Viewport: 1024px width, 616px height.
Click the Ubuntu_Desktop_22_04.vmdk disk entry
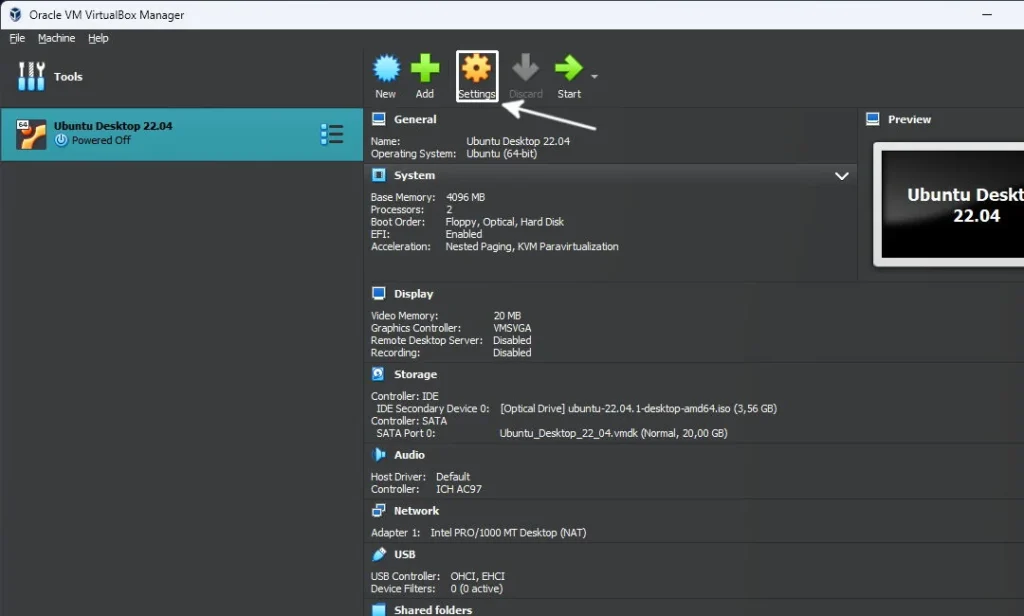(613, 432)
